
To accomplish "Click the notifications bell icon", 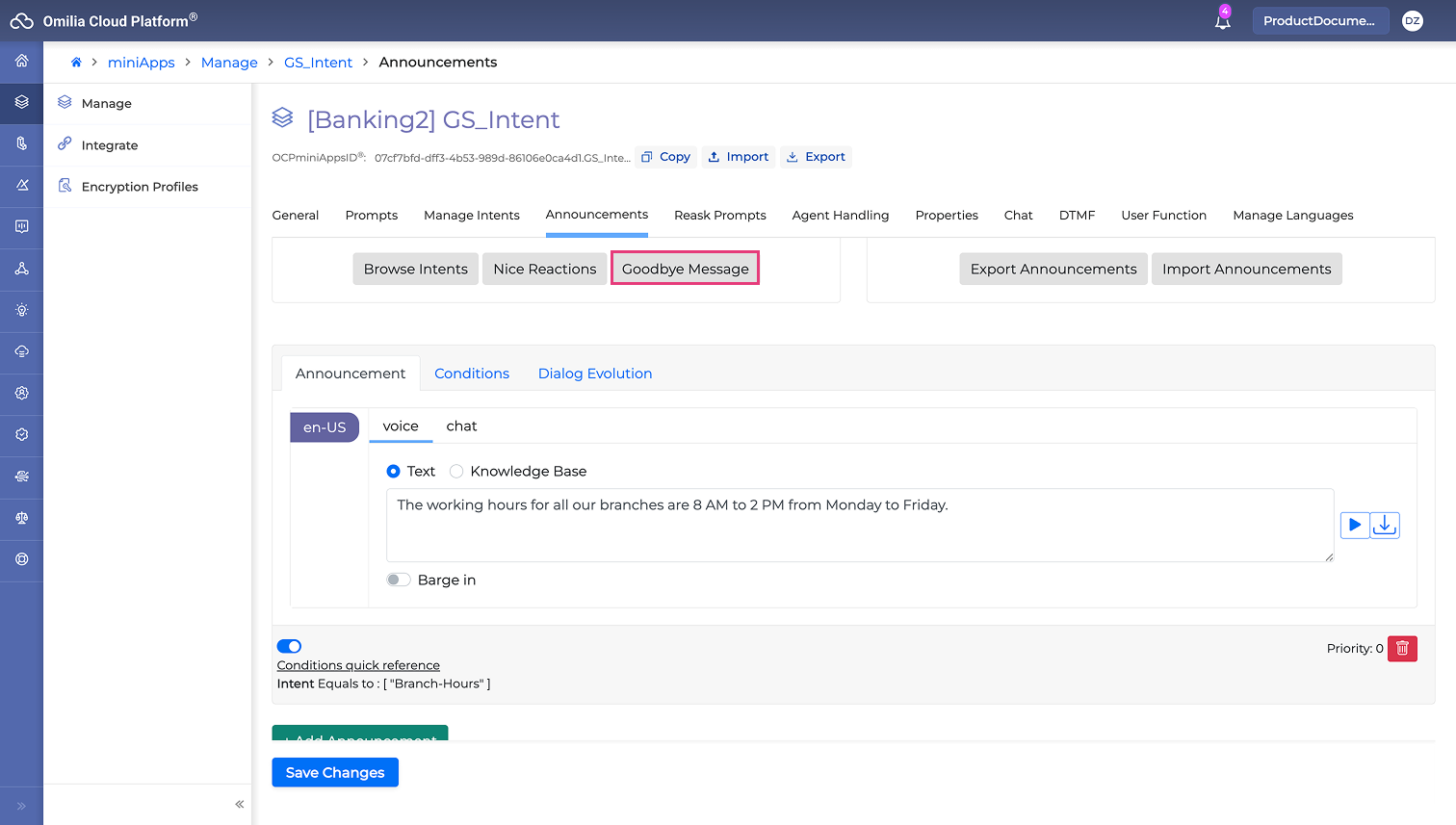I will click(1222, 21).
